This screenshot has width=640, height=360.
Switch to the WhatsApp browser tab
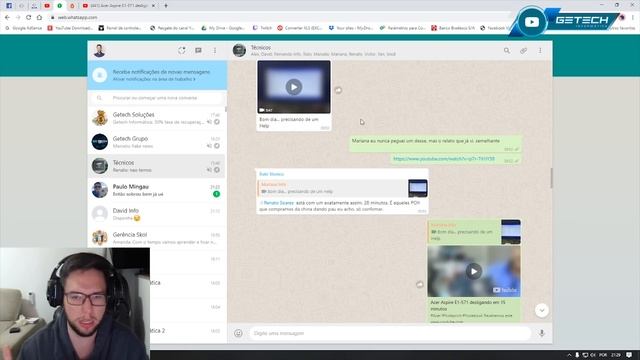coord(60,6)
